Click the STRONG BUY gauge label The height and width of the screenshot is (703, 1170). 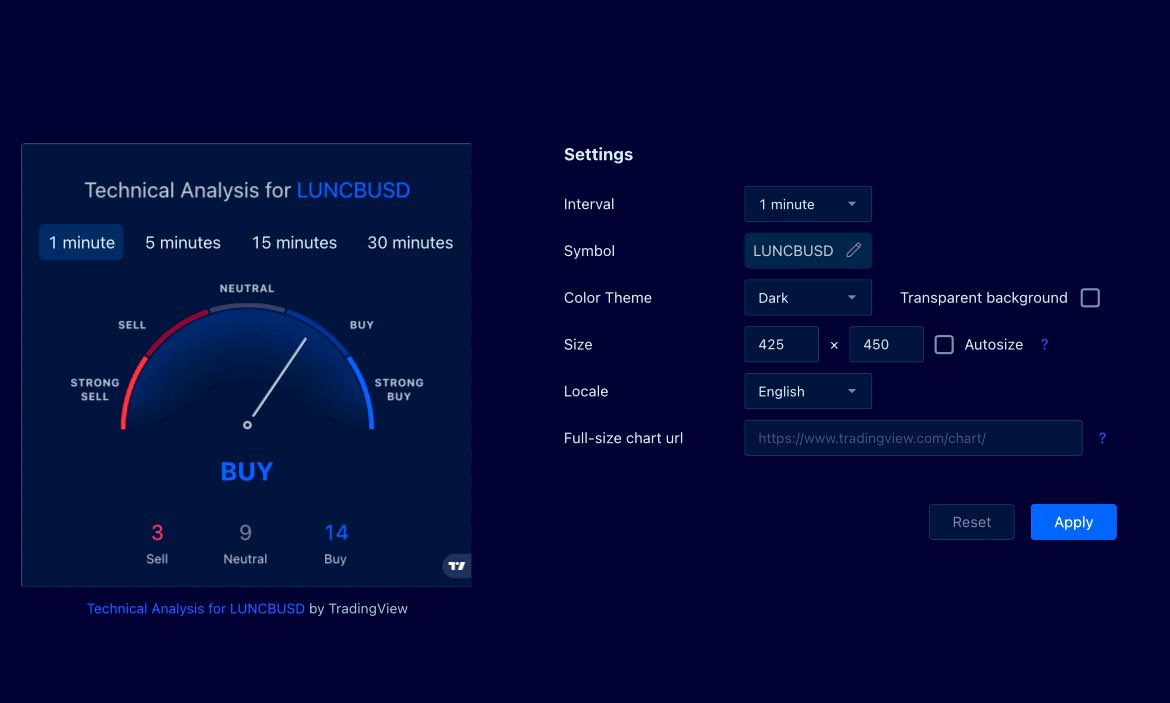tap(399, 390)
